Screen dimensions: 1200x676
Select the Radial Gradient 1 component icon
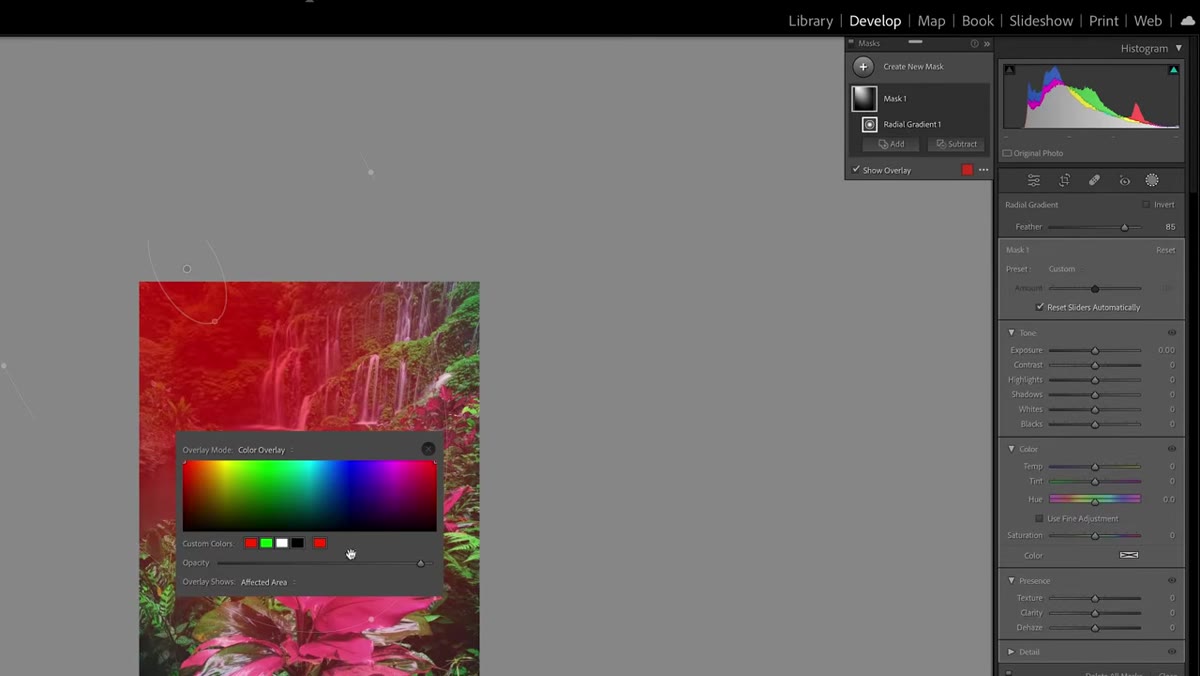pos(869,124)
